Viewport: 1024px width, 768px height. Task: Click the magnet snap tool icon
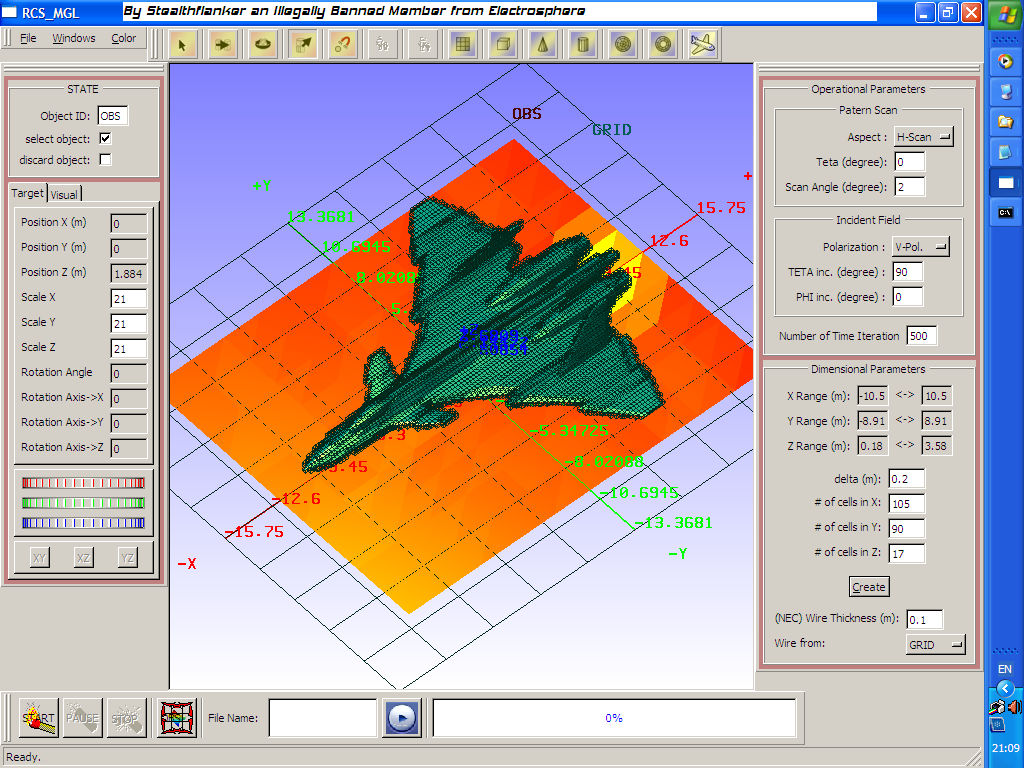[343, 44]
